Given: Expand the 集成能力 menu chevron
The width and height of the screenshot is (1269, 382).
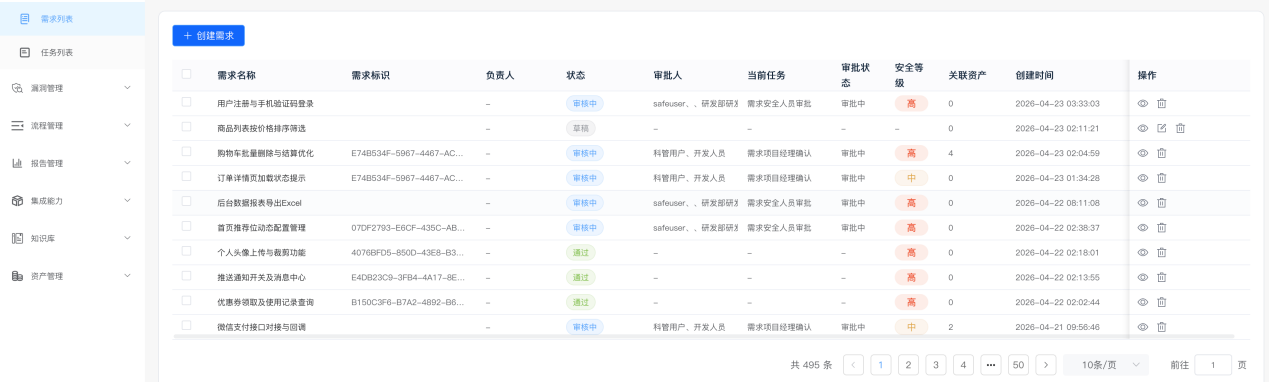Looking at the screenshot, I should pos(127,200).
